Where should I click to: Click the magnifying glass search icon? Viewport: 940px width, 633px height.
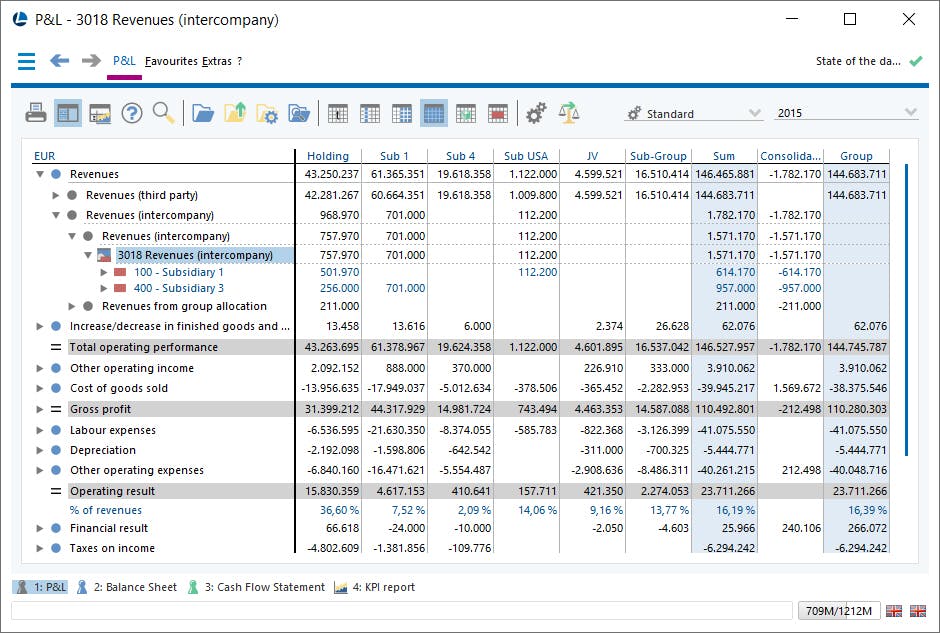pos(163,113)
